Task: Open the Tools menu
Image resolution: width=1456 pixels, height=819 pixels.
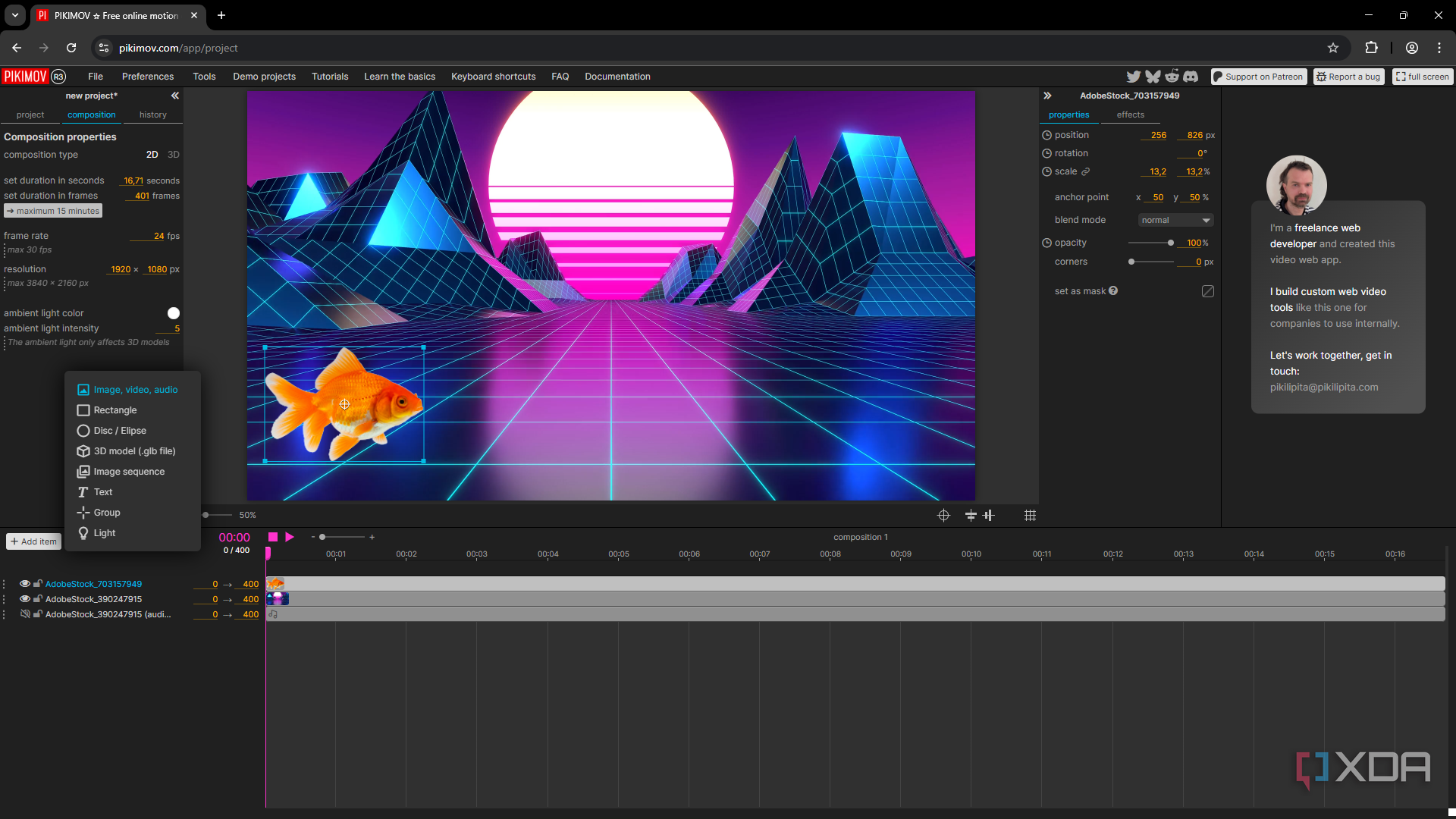Action: (x=204, y=77)
